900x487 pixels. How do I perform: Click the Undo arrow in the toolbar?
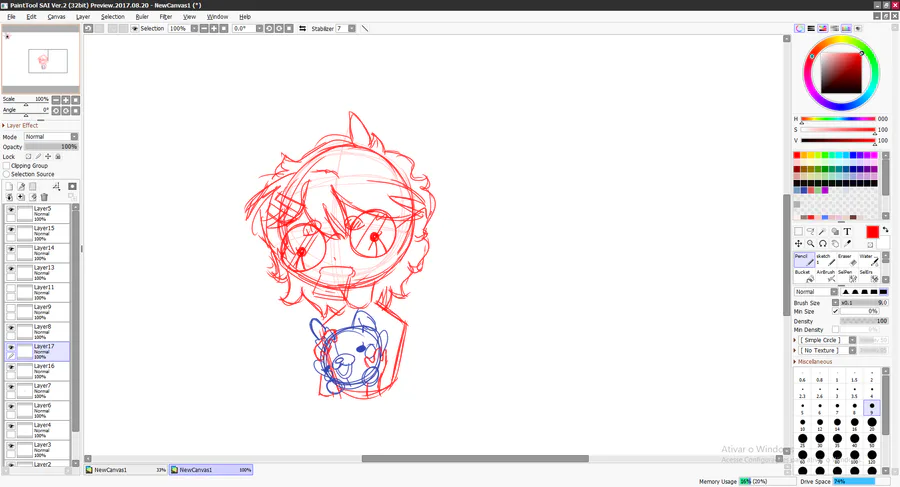(x=88, y=28)
